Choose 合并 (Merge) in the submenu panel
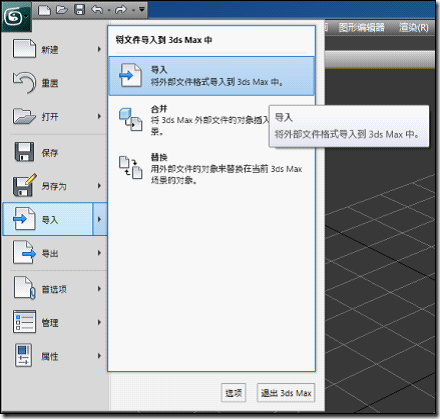This screenshot has height=419, width=440. point(211,120)
